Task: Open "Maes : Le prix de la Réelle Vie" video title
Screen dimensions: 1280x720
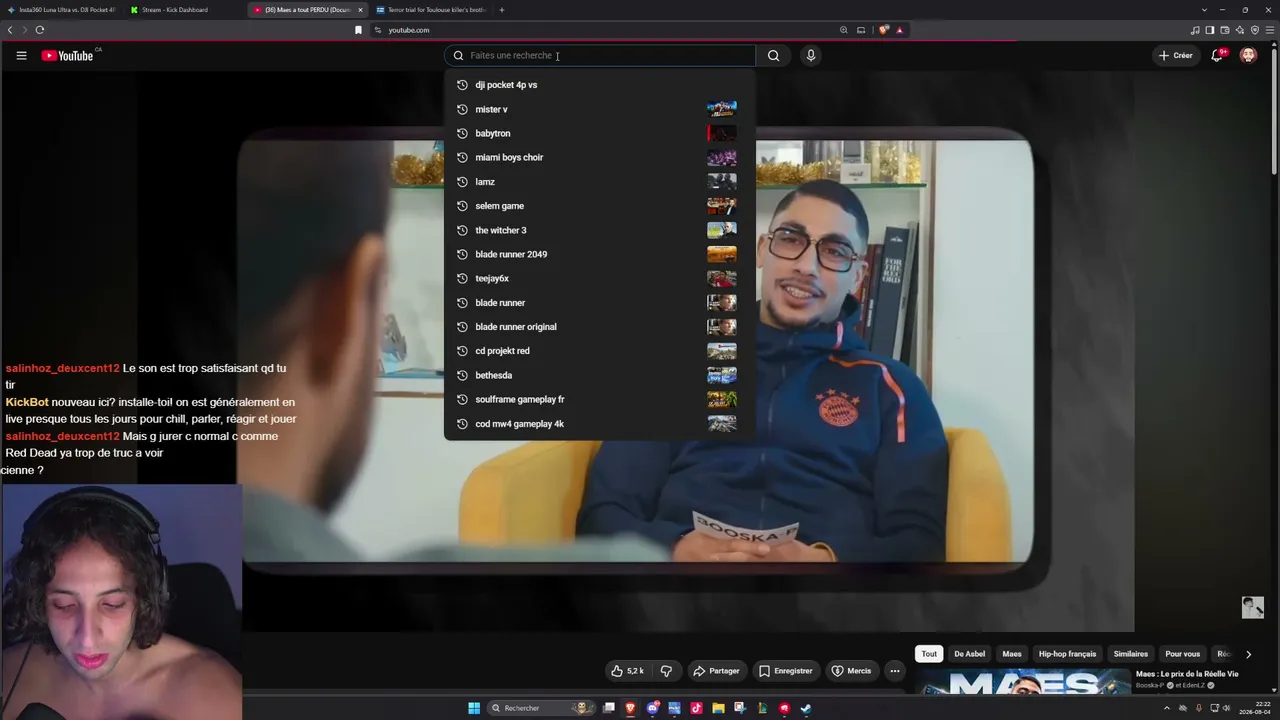Action: [x=1187, y=674]
